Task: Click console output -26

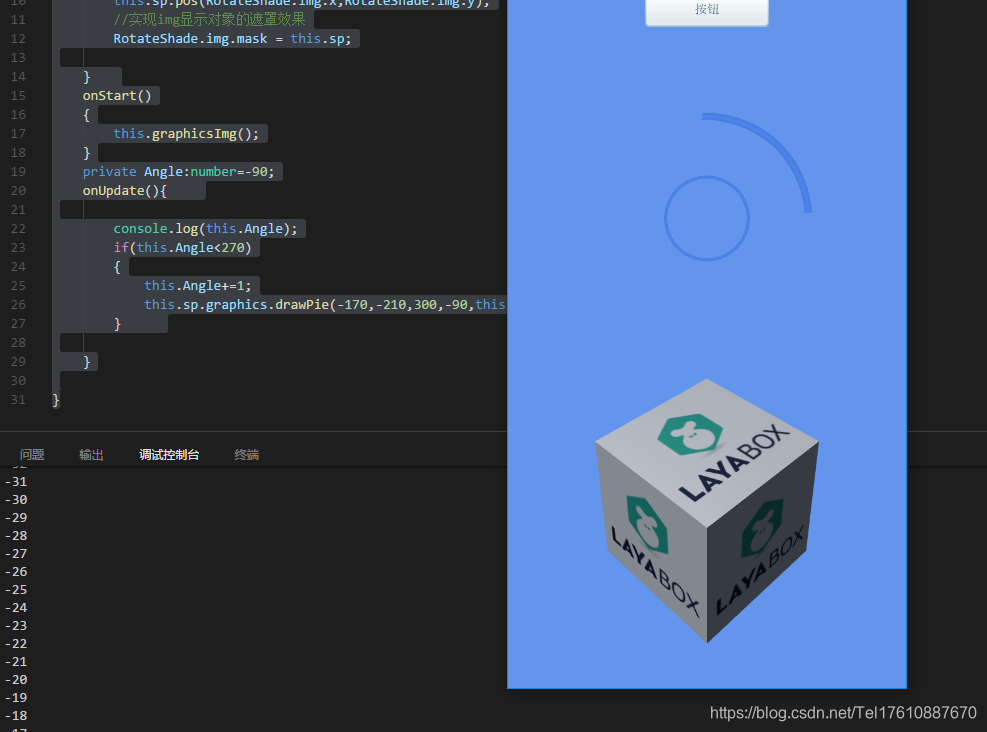Action: pyautogui.click(x=16, y=572)
